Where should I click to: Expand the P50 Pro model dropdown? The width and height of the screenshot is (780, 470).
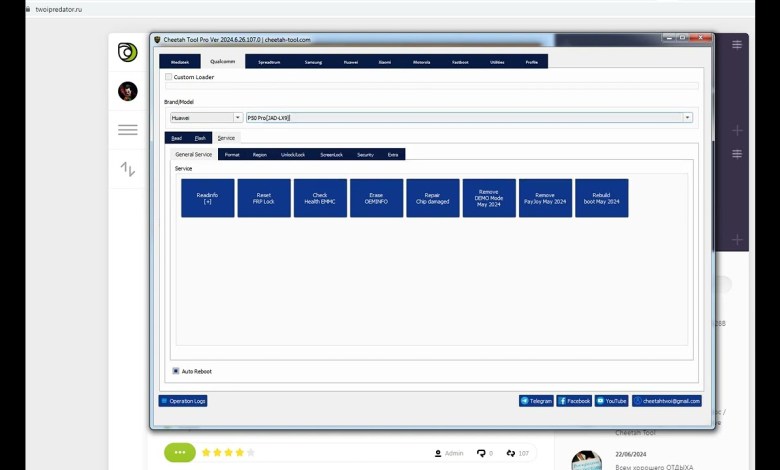687,117
